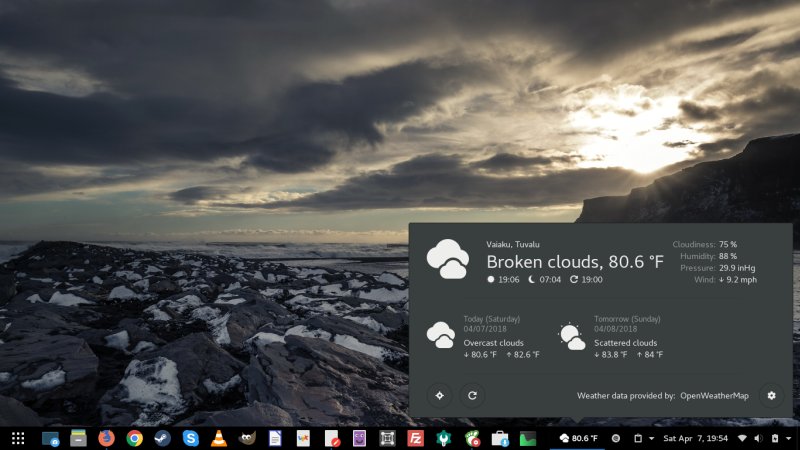Click the Today (Saturday) forecast label
This screenshot has width=800, height=450.
pyautogui.click(x=492, y=319)
